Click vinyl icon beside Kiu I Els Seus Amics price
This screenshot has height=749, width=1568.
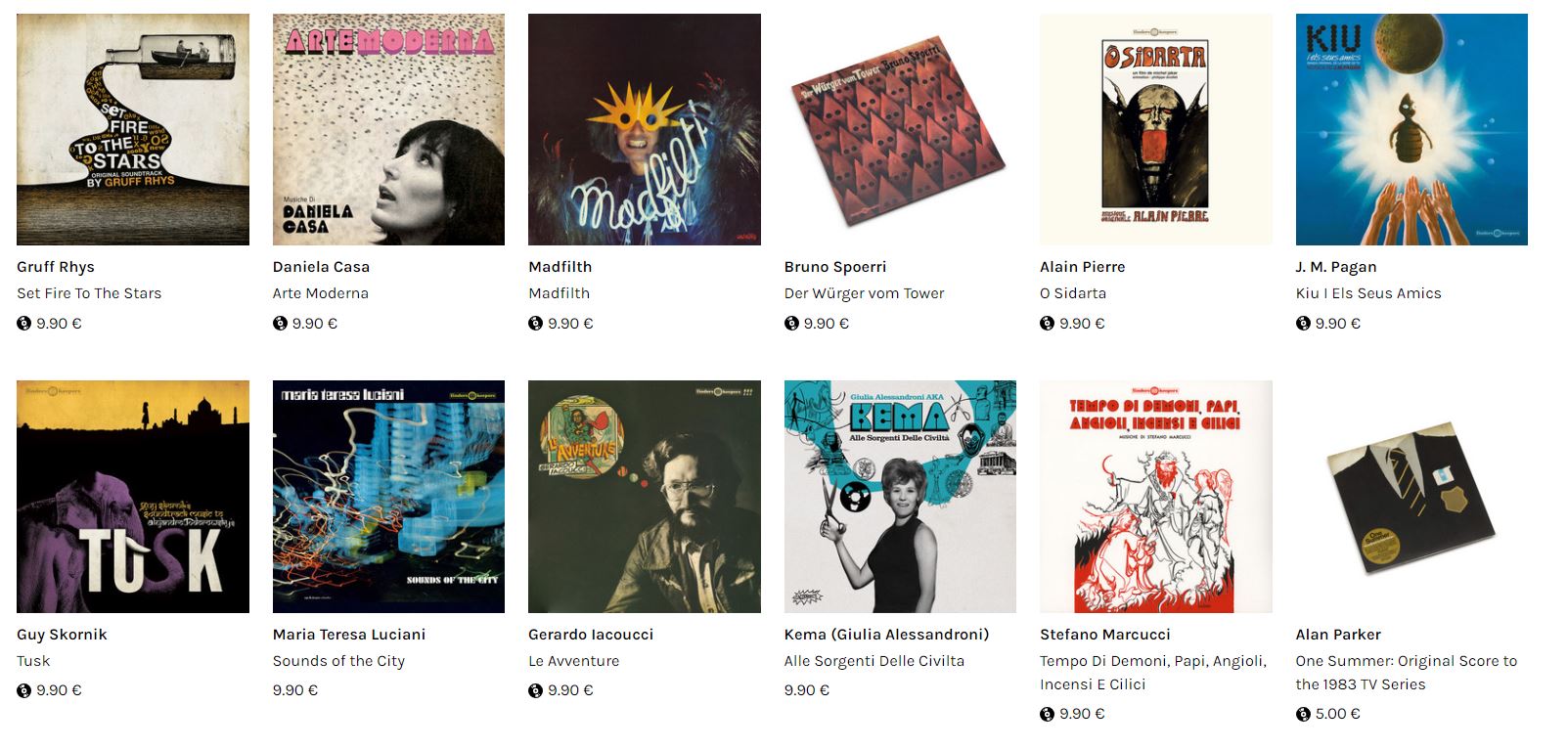(x=1303, y=324)
